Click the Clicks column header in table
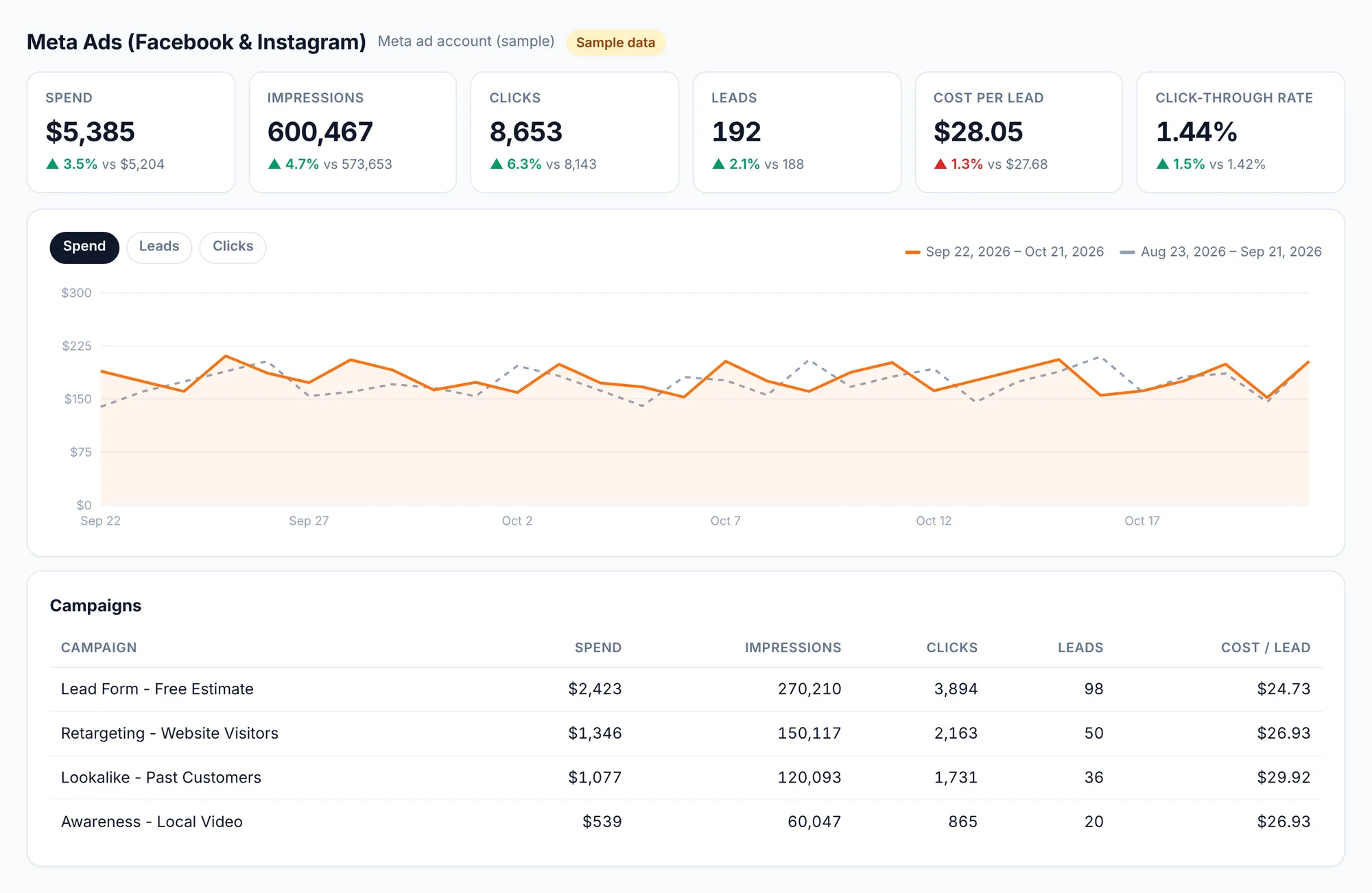The height and width of the screenshot is (893, 1372). [952, 647]
